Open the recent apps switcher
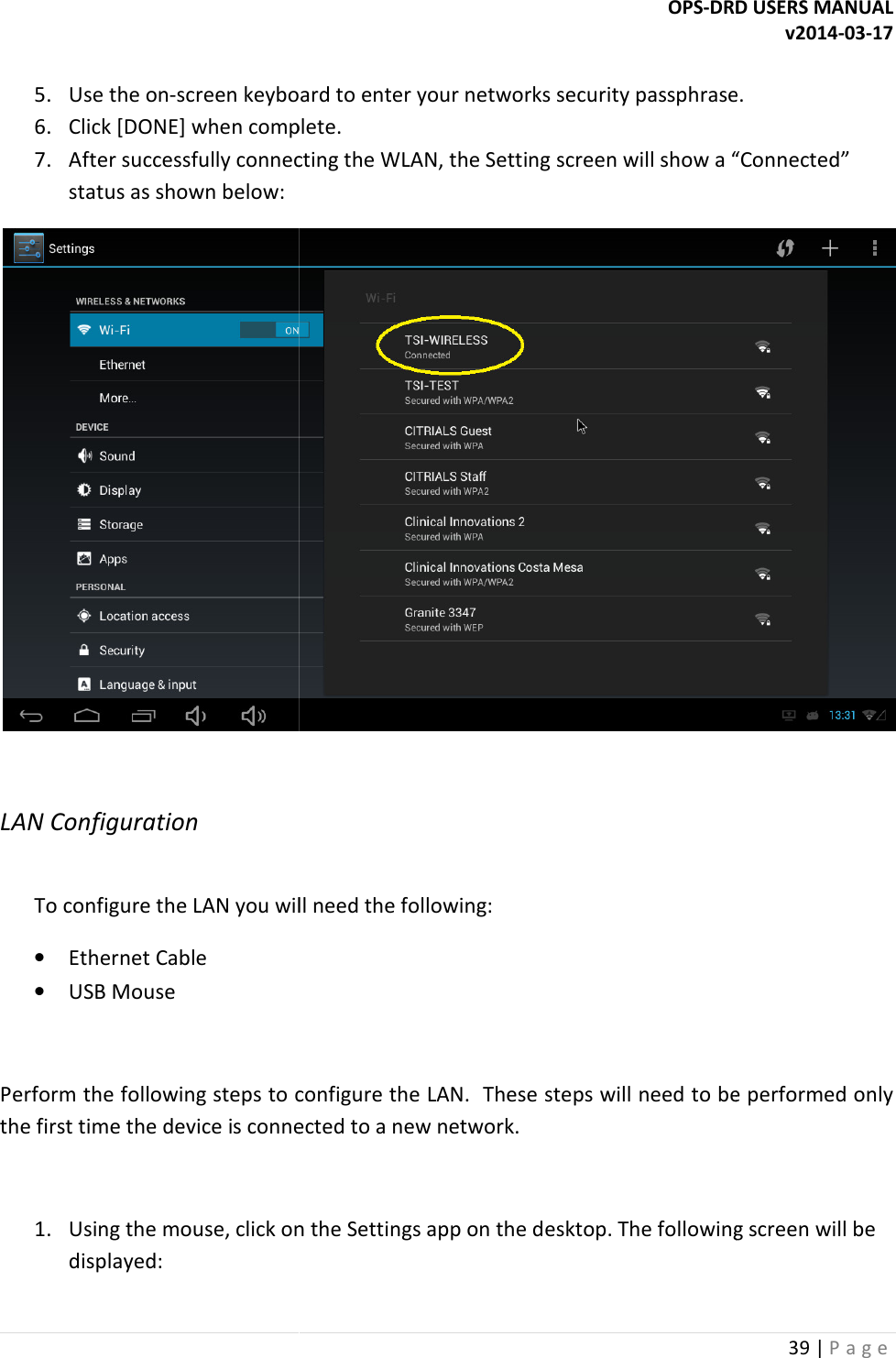 tap(143, 715)
